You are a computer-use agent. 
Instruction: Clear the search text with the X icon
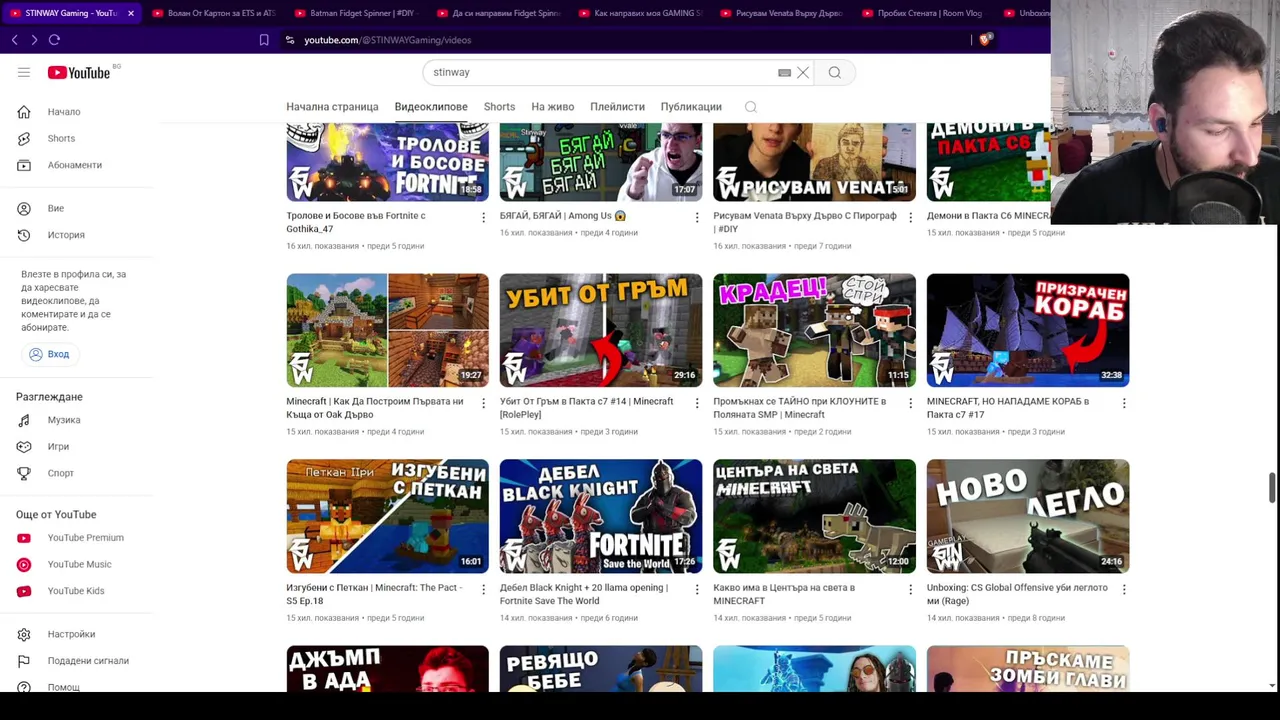pyautogui.click(x=802, y=72)
